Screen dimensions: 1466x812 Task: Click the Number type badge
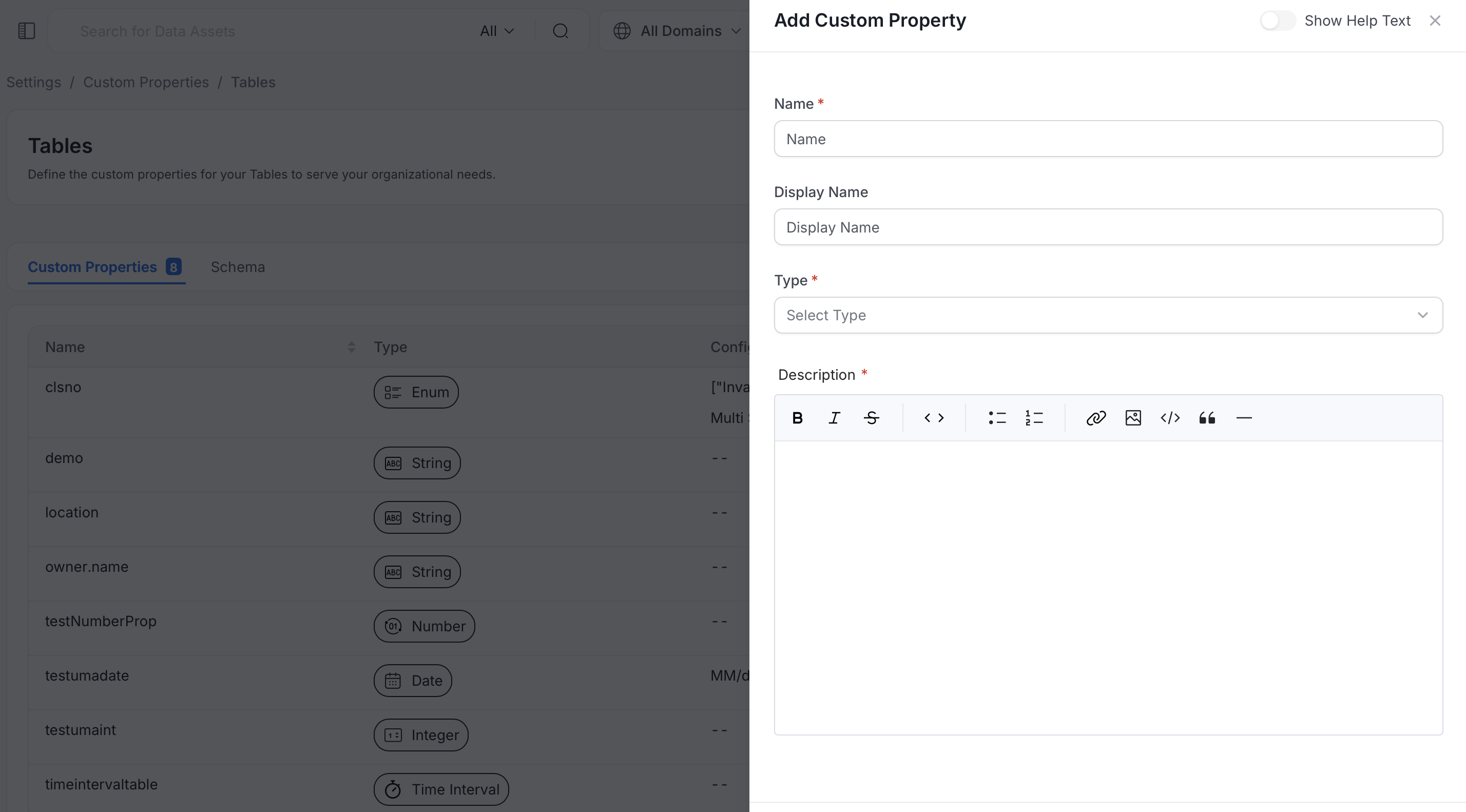(424, 626)
